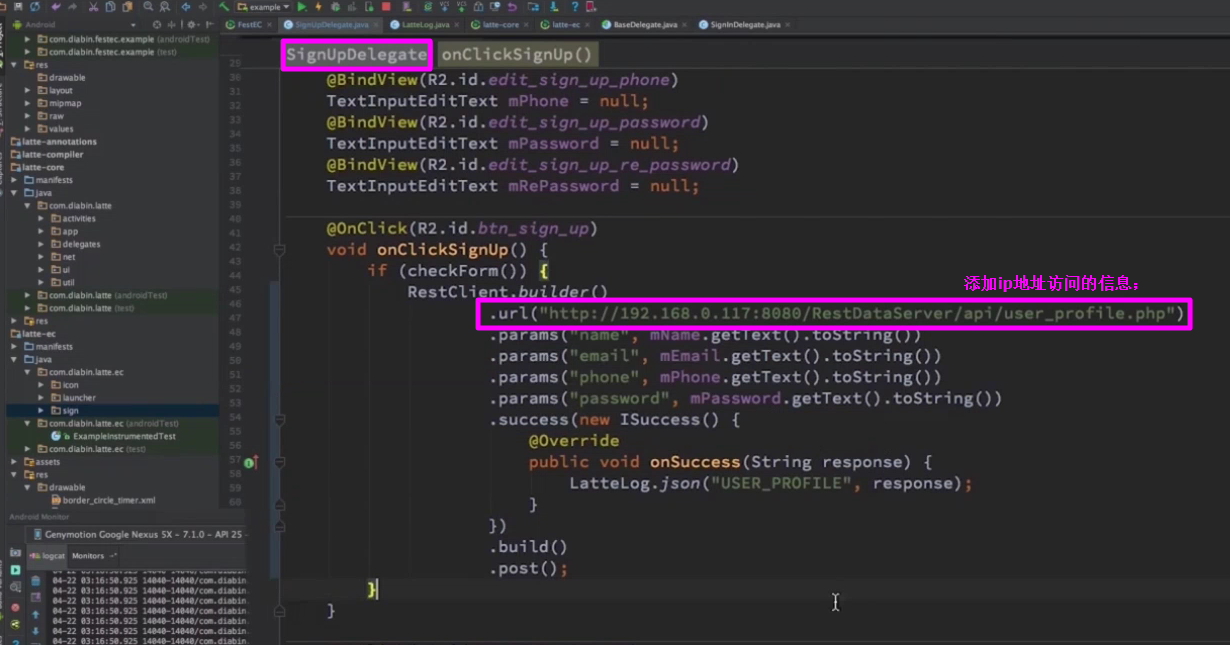Expand the mipmap folder arrow
Screen dimensions: 1230x645
tap(30, 103)
